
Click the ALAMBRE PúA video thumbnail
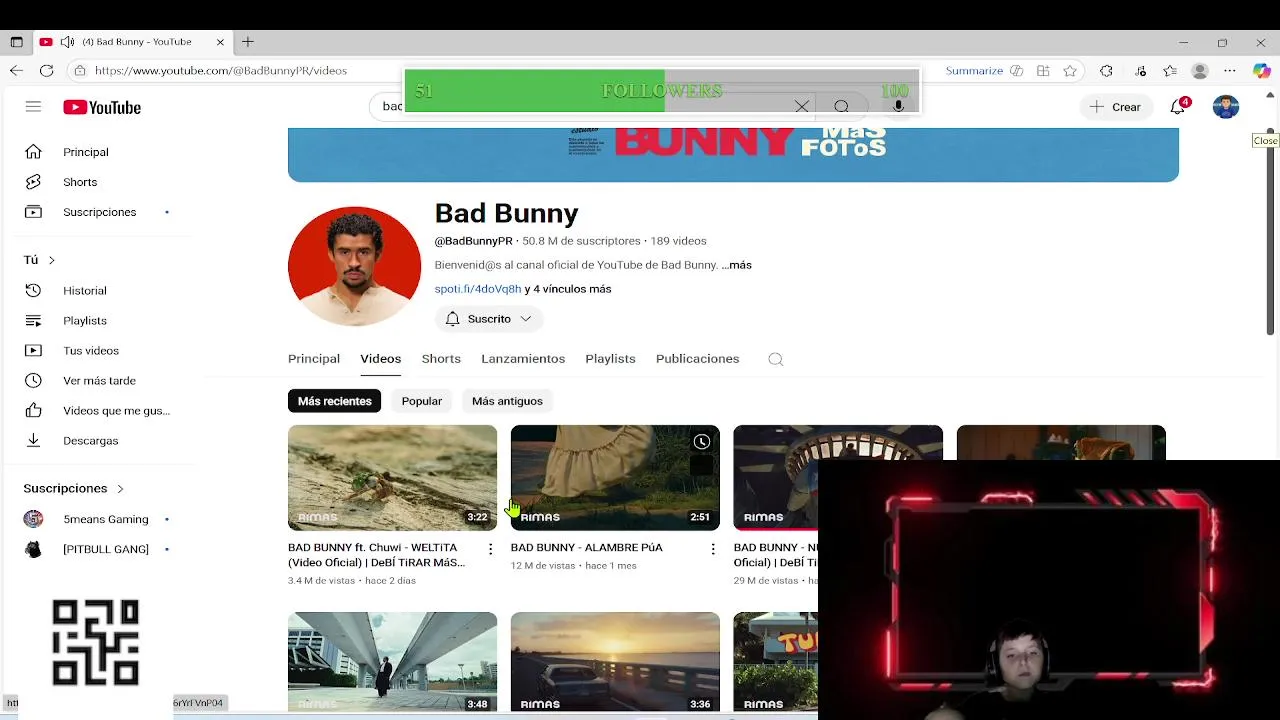tap(615, 477)
